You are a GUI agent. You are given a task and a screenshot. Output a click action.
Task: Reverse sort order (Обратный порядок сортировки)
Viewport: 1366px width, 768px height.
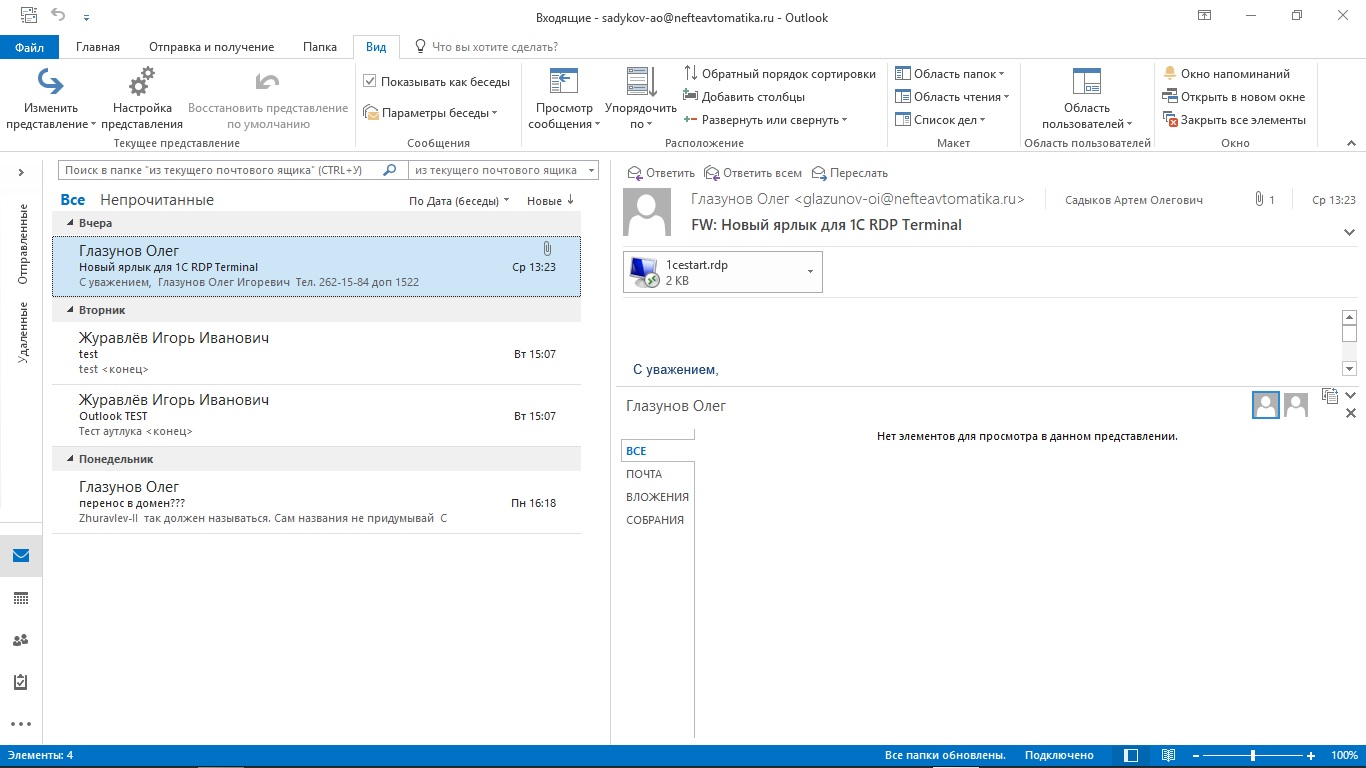point(780,74)
